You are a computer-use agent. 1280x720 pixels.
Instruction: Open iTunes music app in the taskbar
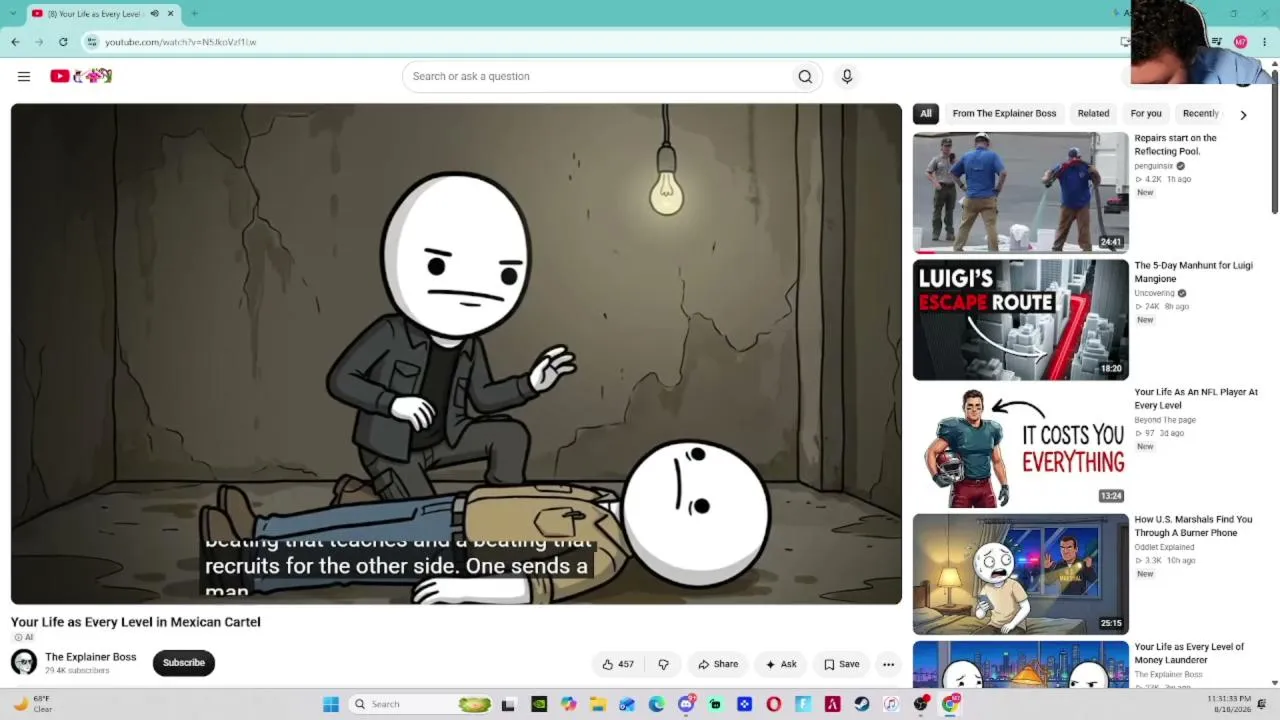[891, 704]
